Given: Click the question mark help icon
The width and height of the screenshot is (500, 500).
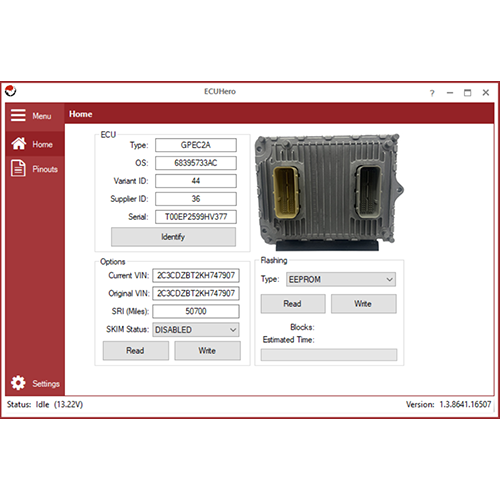Looking at the screenshot, I should (432, 93).
